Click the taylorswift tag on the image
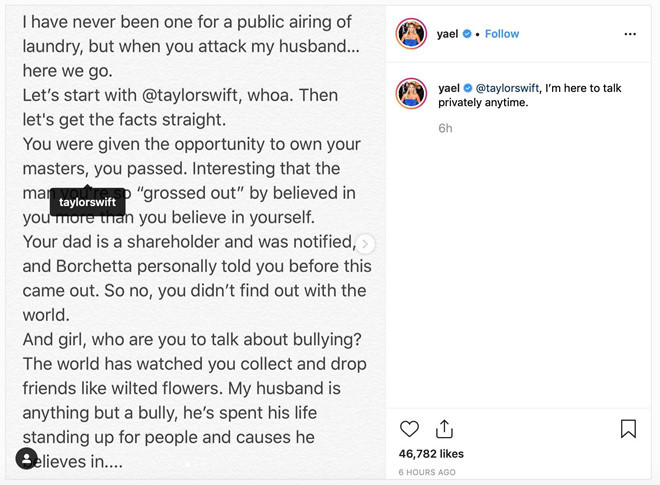660x485 pixels. click(x=88, y=203)
